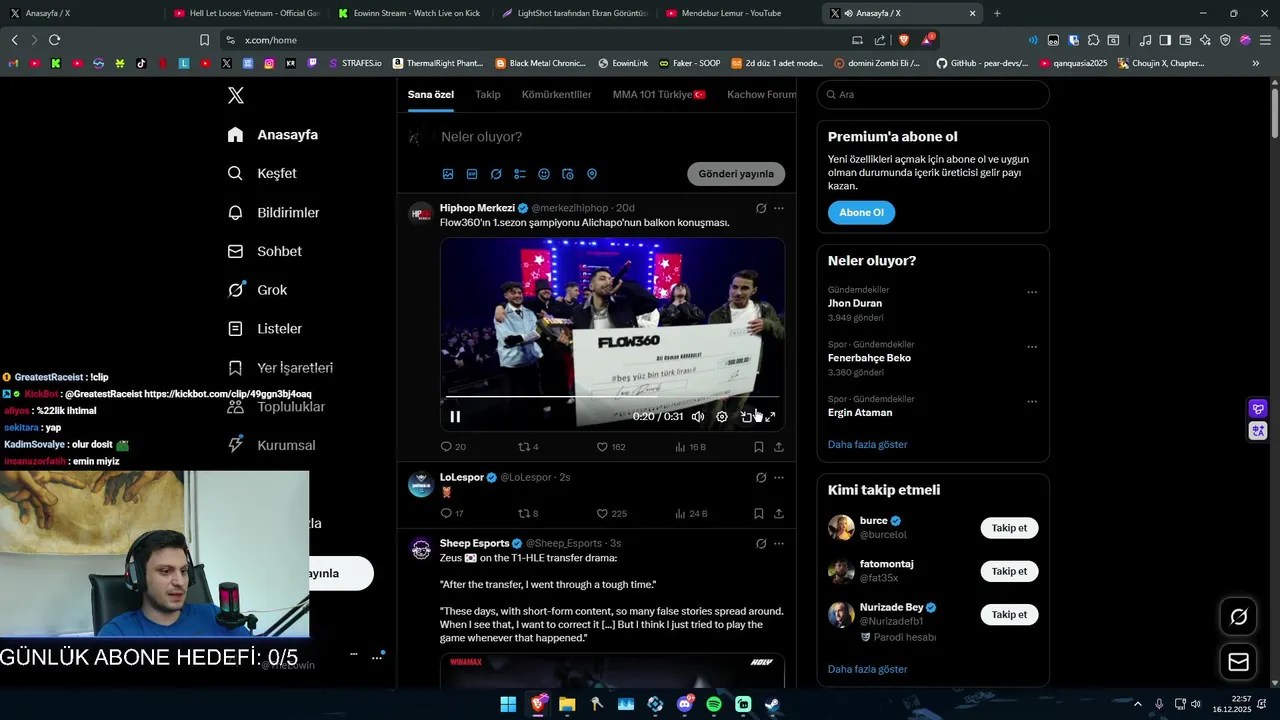This screenshot has width=1280, height=720.
Task: Open Bildirimler notifications
Action: pyautogui.click(x=274, y=213)
